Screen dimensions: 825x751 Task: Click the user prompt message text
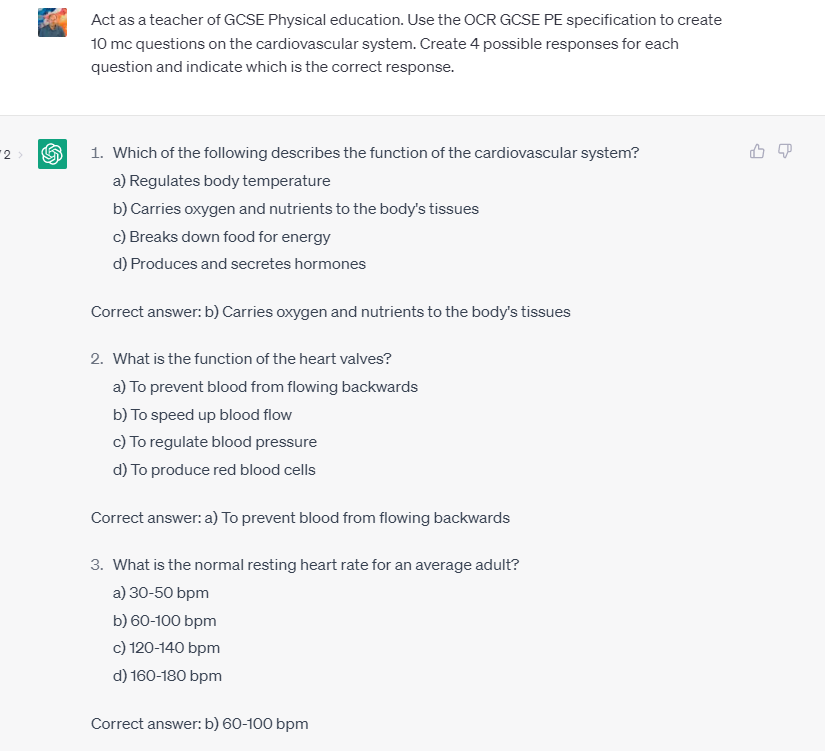[406, 43]
